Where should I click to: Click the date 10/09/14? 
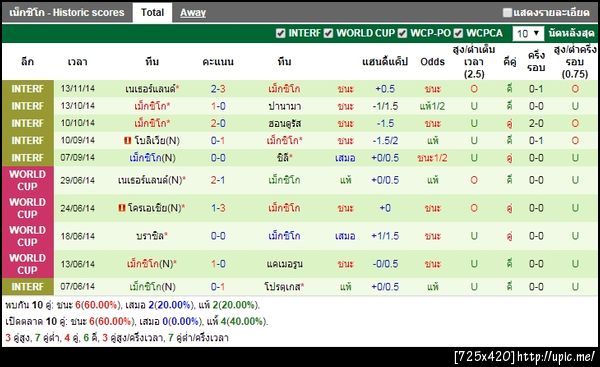click(78, 140)
